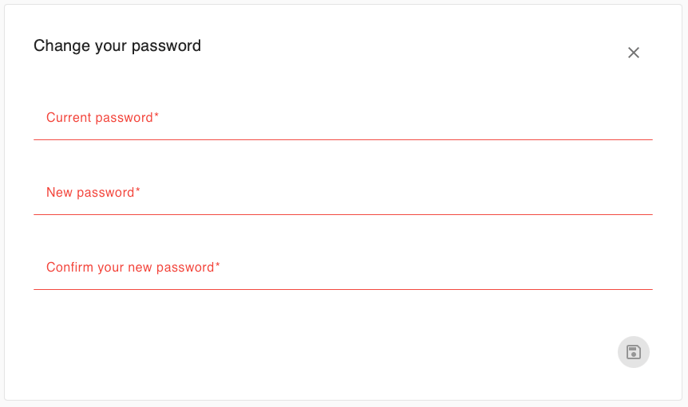Click the save icon button
688x407 pixels.
(x=633, y=352)
